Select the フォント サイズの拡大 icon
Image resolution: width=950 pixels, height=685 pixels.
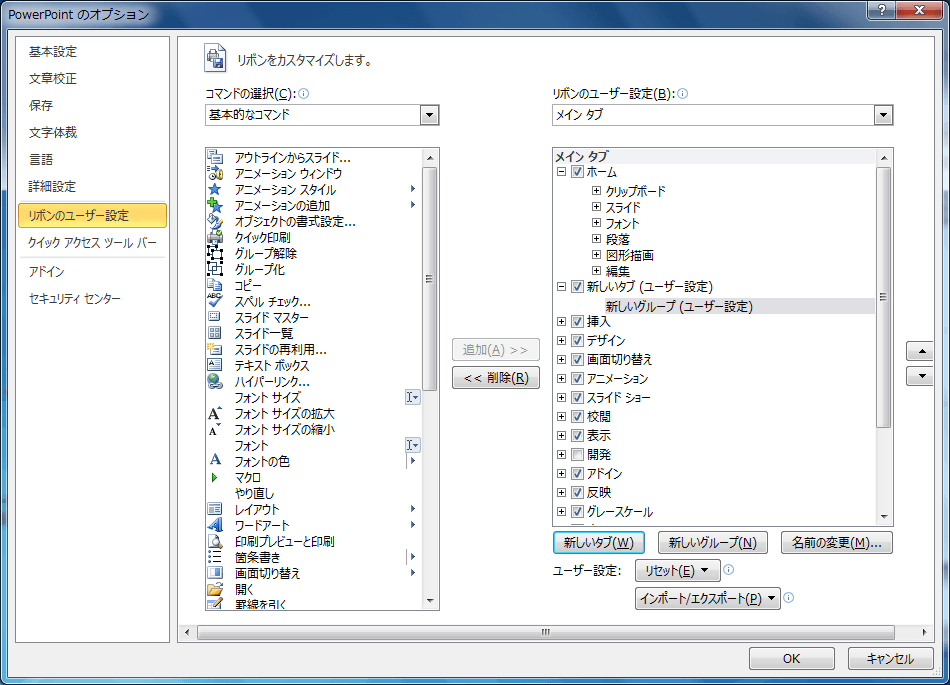coord(215,414)
